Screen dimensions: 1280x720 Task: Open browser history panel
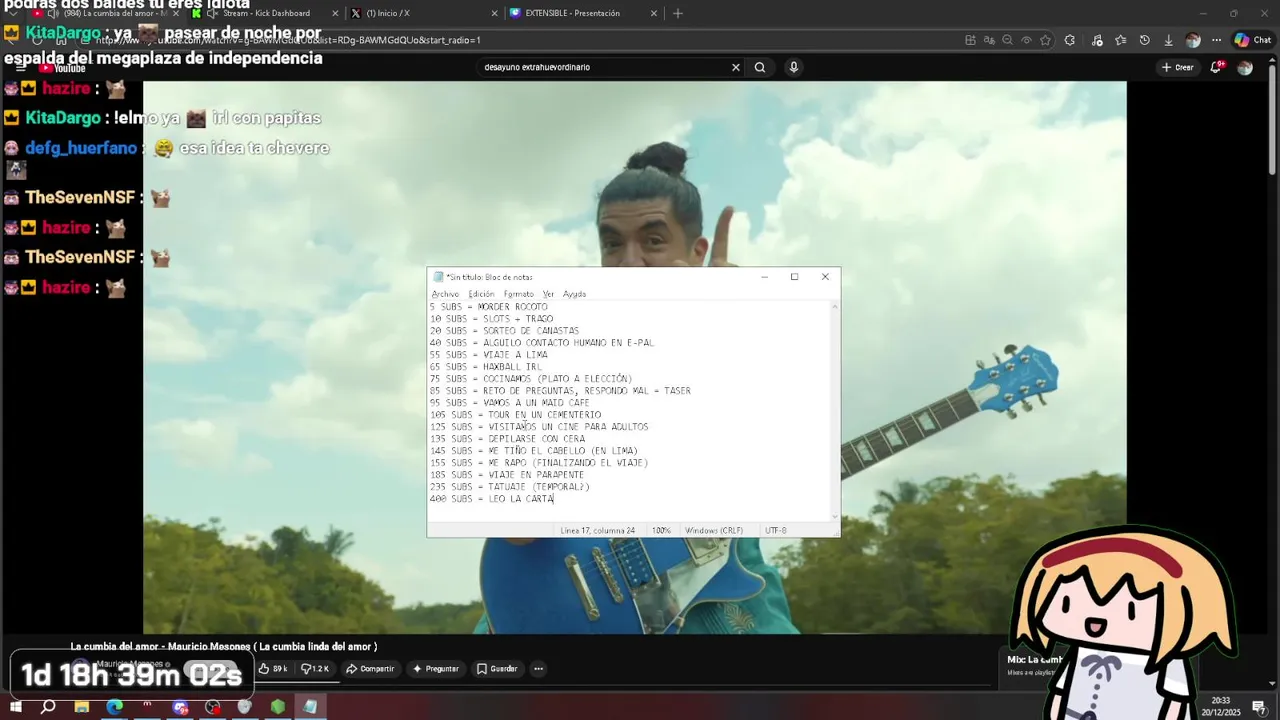1144,40
